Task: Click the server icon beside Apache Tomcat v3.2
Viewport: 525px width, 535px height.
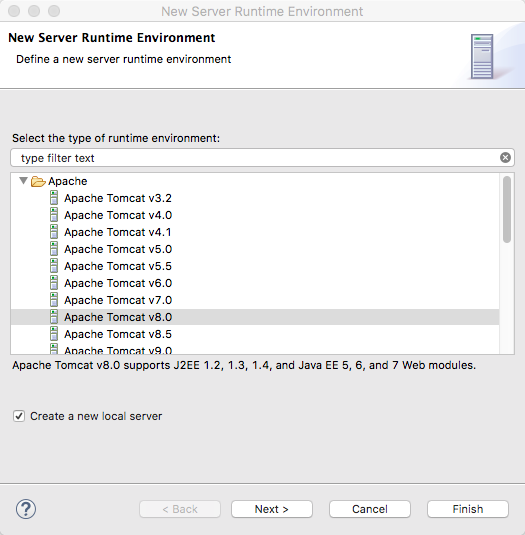Action: pos(54,198)
